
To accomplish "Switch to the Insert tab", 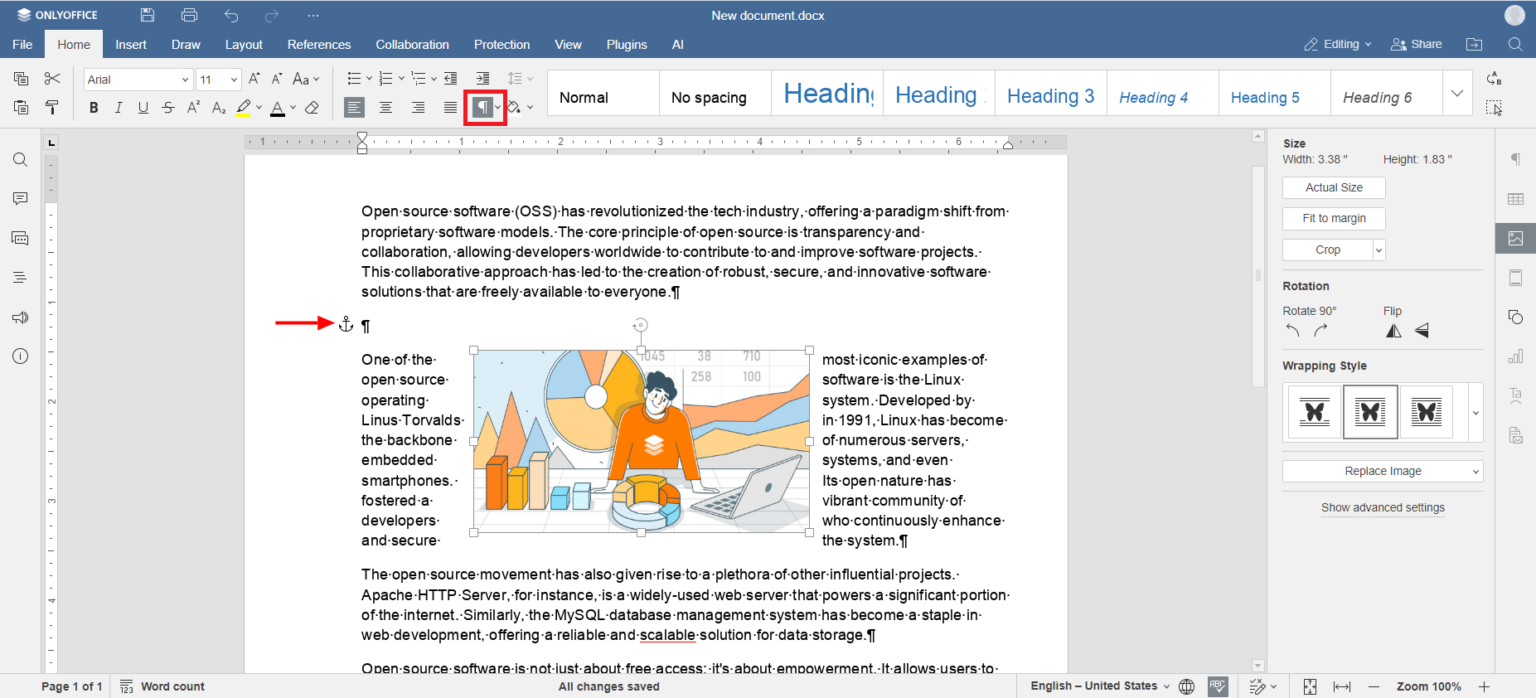I will [131, 44].
